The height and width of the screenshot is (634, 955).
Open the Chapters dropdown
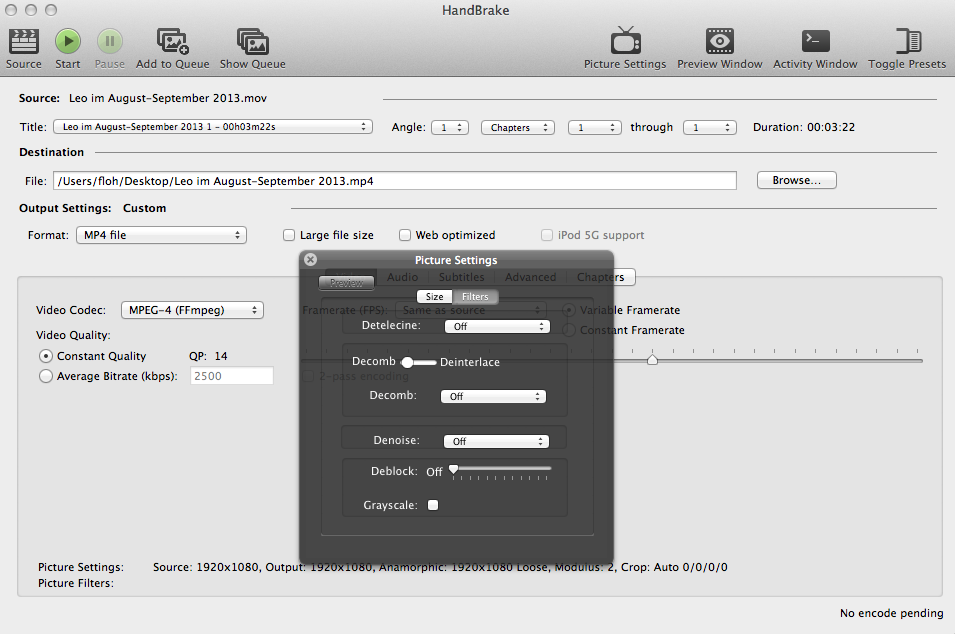tap(518, 127)
